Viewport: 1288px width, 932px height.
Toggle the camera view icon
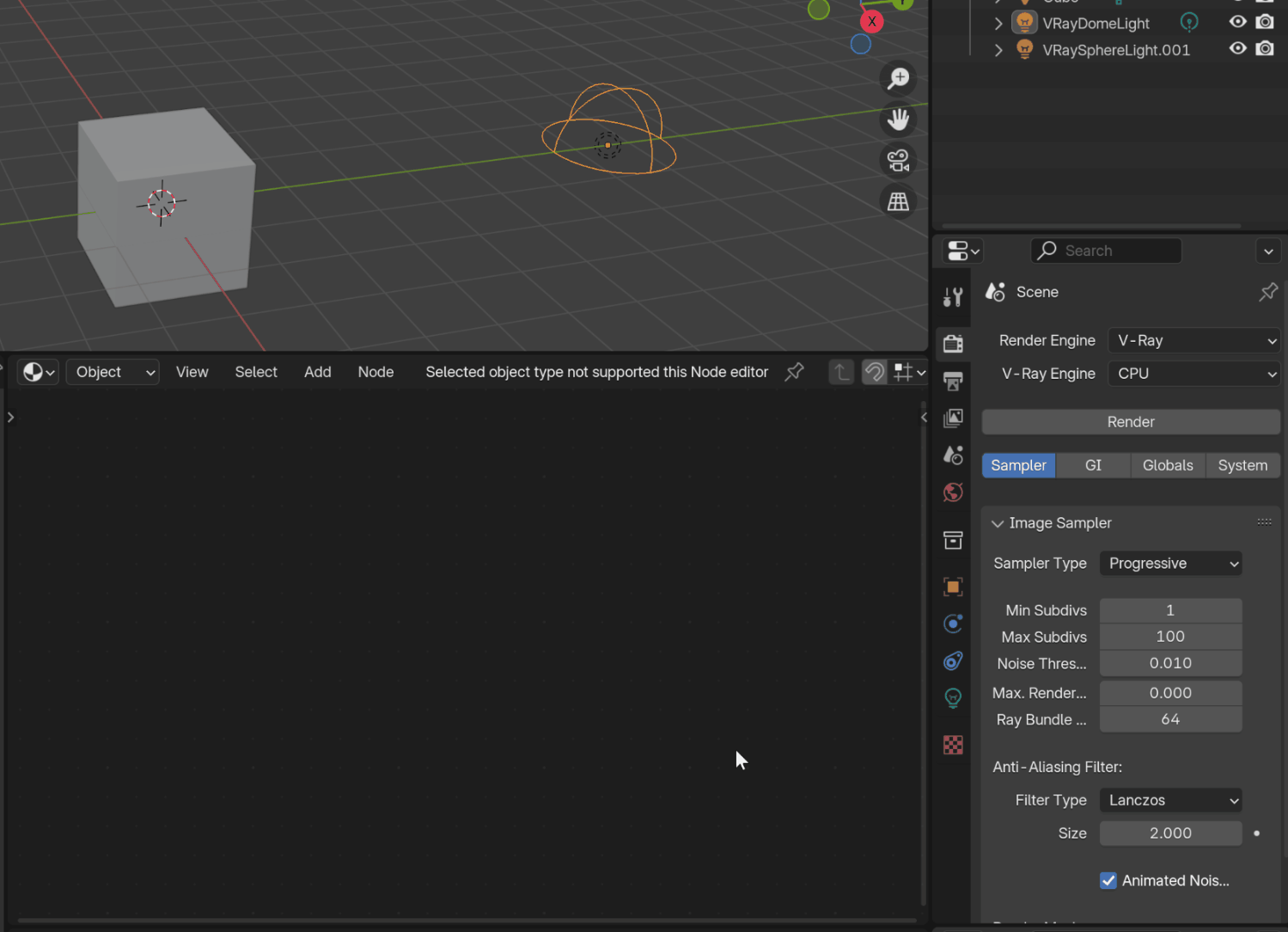point(898,161)
